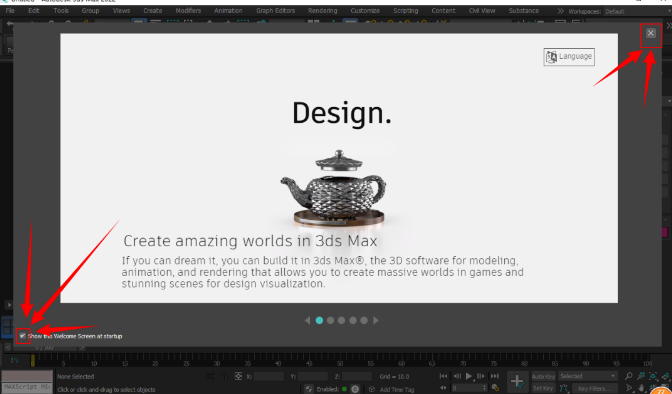Click Add Time Tag
This screenshot has height=394, width=672.
pos(397,389)
